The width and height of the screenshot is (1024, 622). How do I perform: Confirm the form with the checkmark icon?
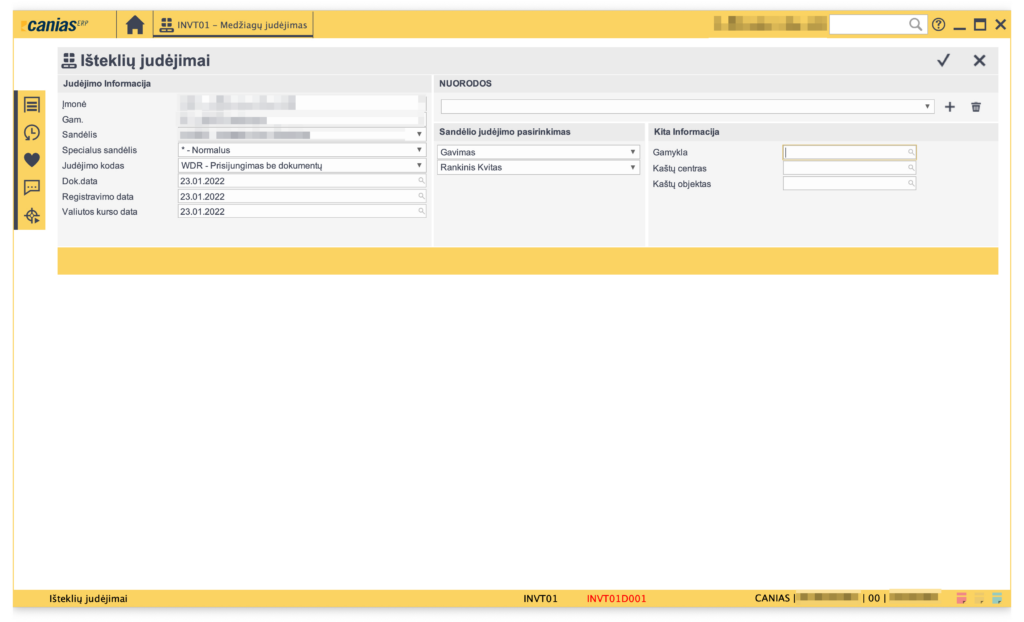(x=943, y=61)
